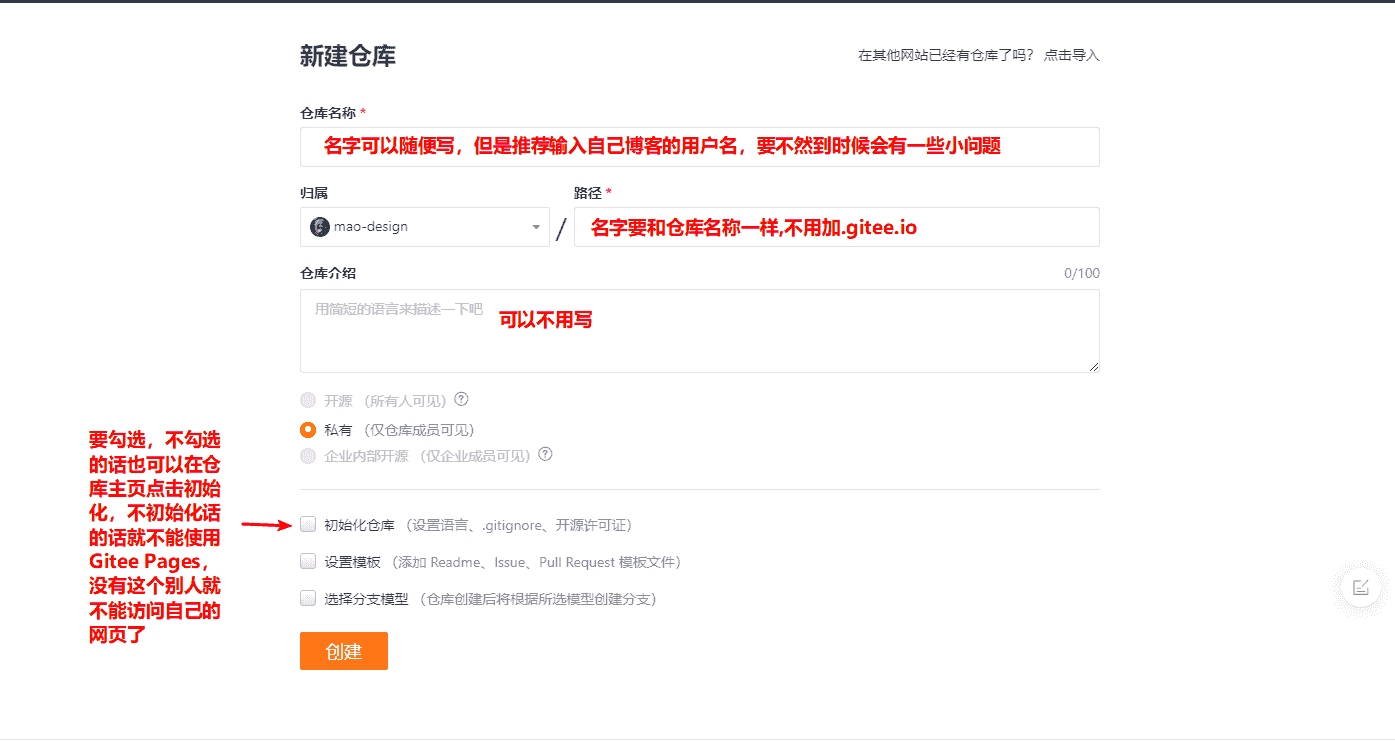
Task: Click the 0/100 character counter
Action: click(x=1082, y=274)
